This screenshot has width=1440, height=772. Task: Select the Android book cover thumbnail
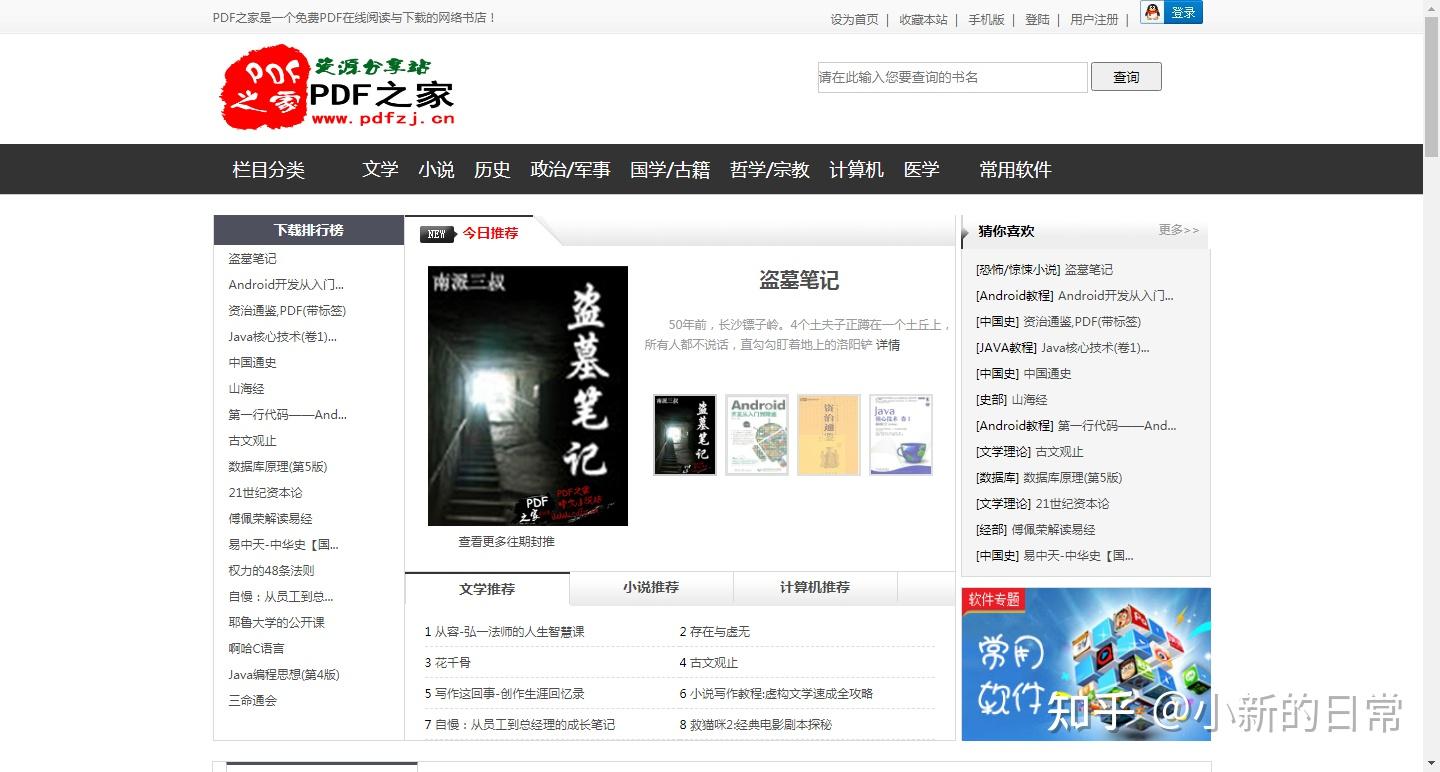click(x=757, y=434)
